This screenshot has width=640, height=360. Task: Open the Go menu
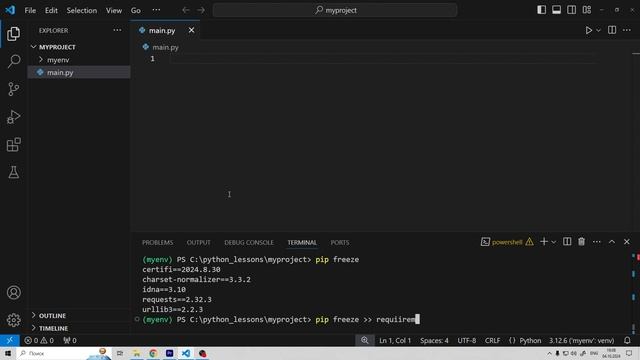(136, 11)
